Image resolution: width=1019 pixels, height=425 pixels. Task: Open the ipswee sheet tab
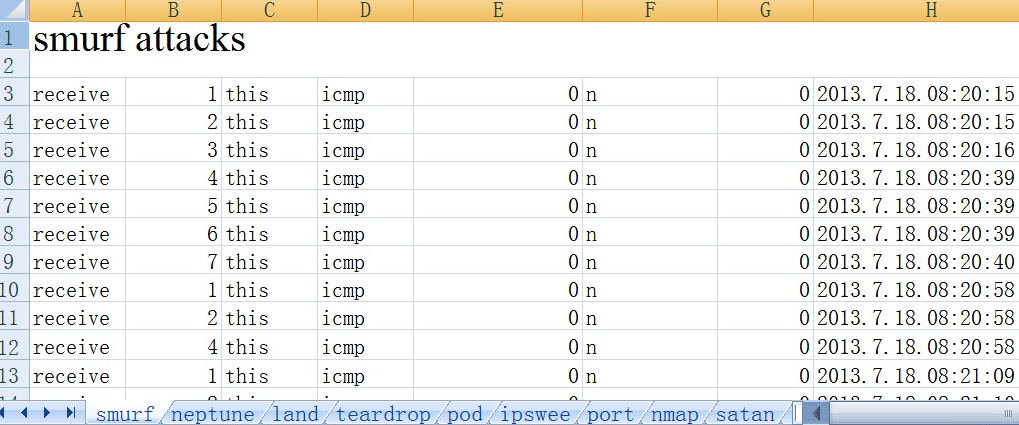(537, 414)
